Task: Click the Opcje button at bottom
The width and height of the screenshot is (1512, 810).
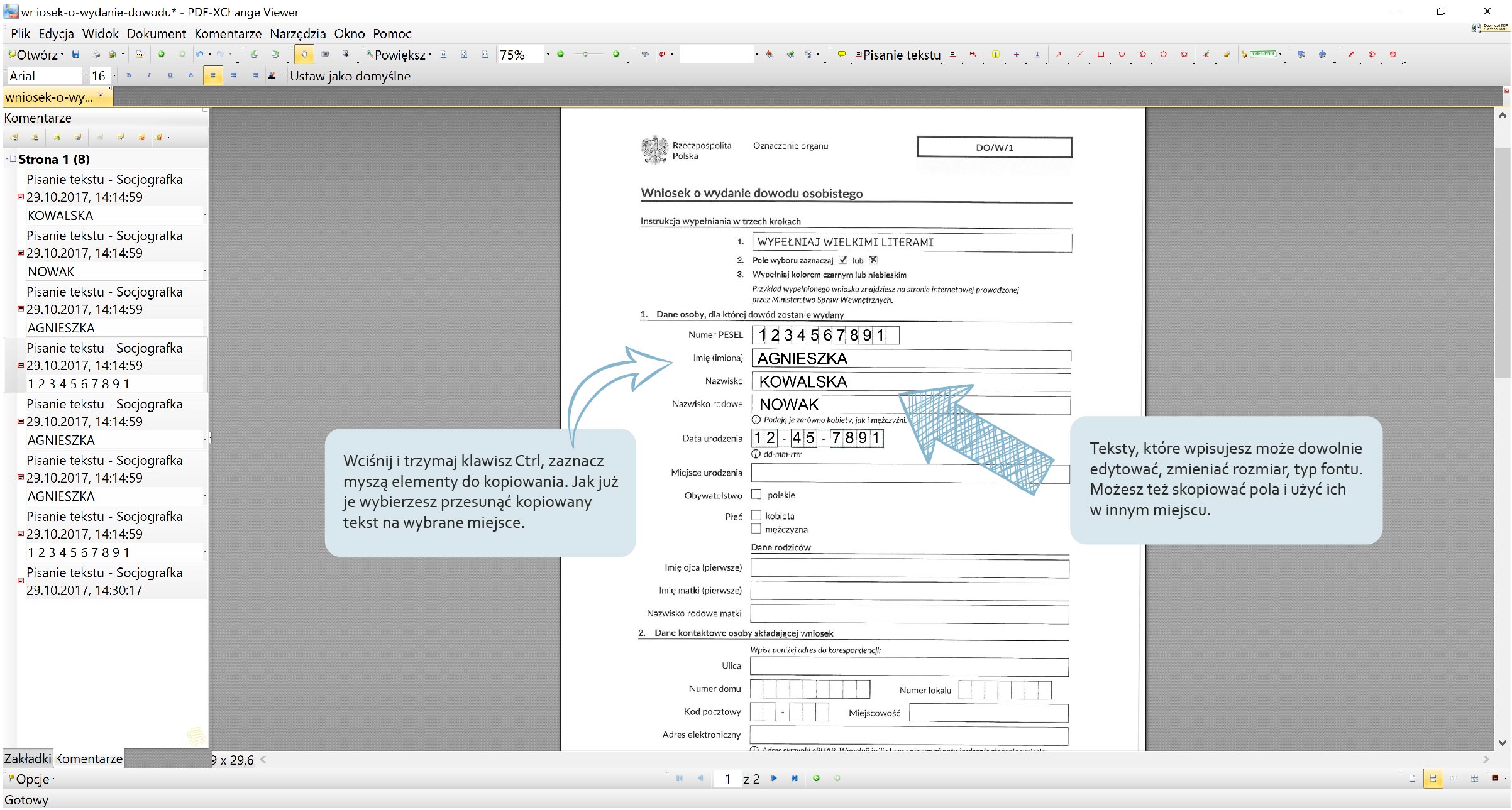Action: pyautogui.click(x=31, y=779)
